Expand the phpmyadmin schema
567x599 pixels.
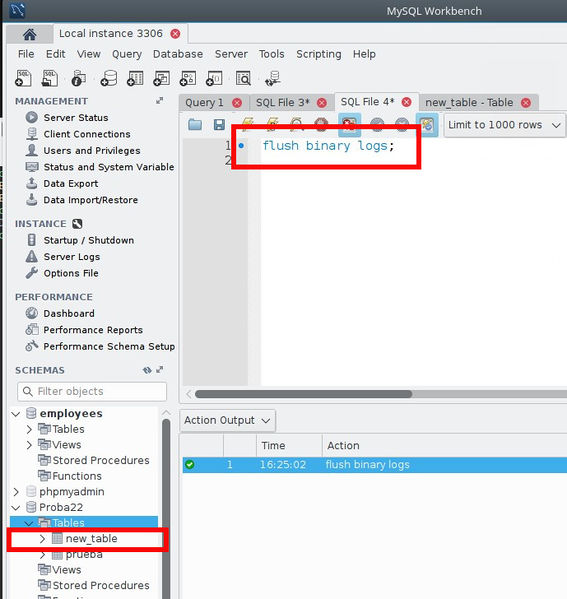pos(16,492)
